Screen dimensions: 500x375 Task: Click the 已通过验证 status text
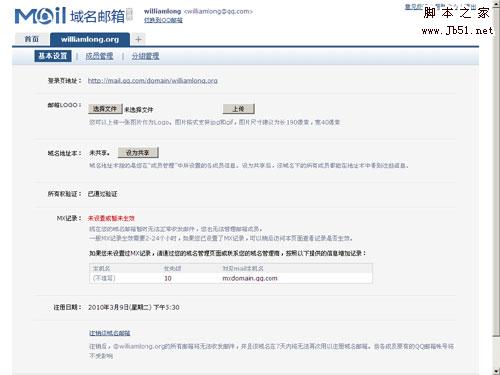(x=102, y=194)
